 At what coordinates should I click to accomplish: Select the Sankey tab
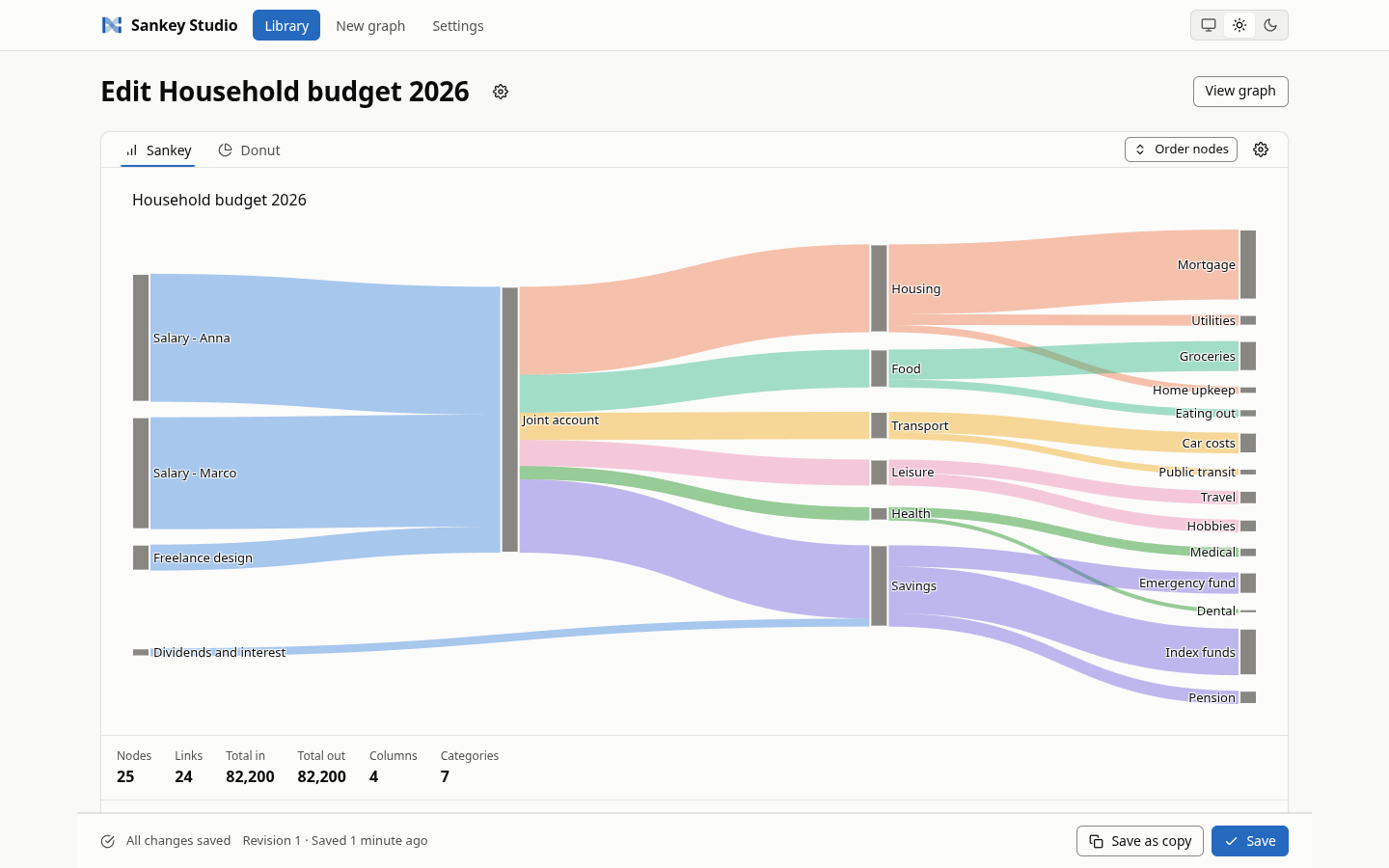[x=158, y=150]
